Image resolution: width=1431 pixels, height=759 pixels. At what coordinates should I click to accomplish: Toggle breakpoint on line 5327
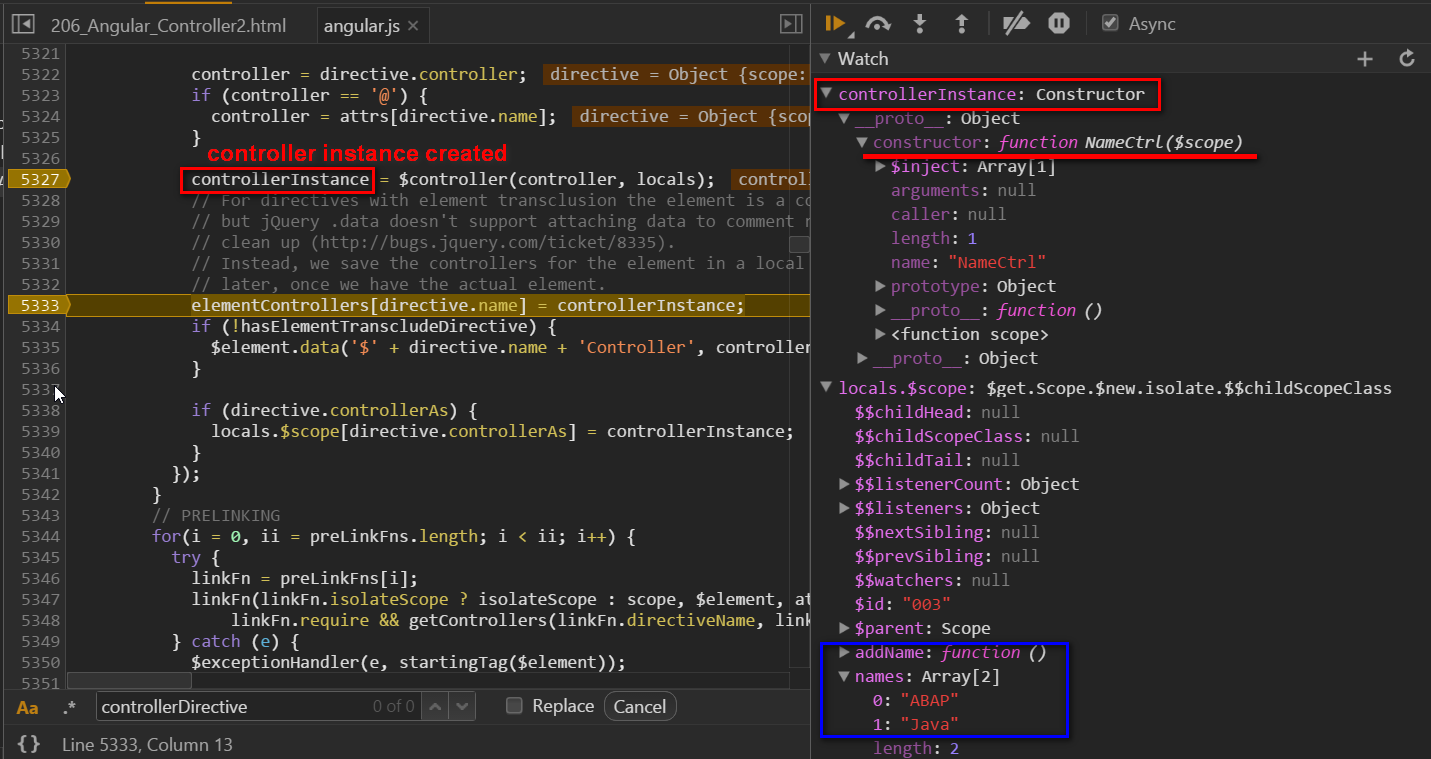click(x=39, y=180)
